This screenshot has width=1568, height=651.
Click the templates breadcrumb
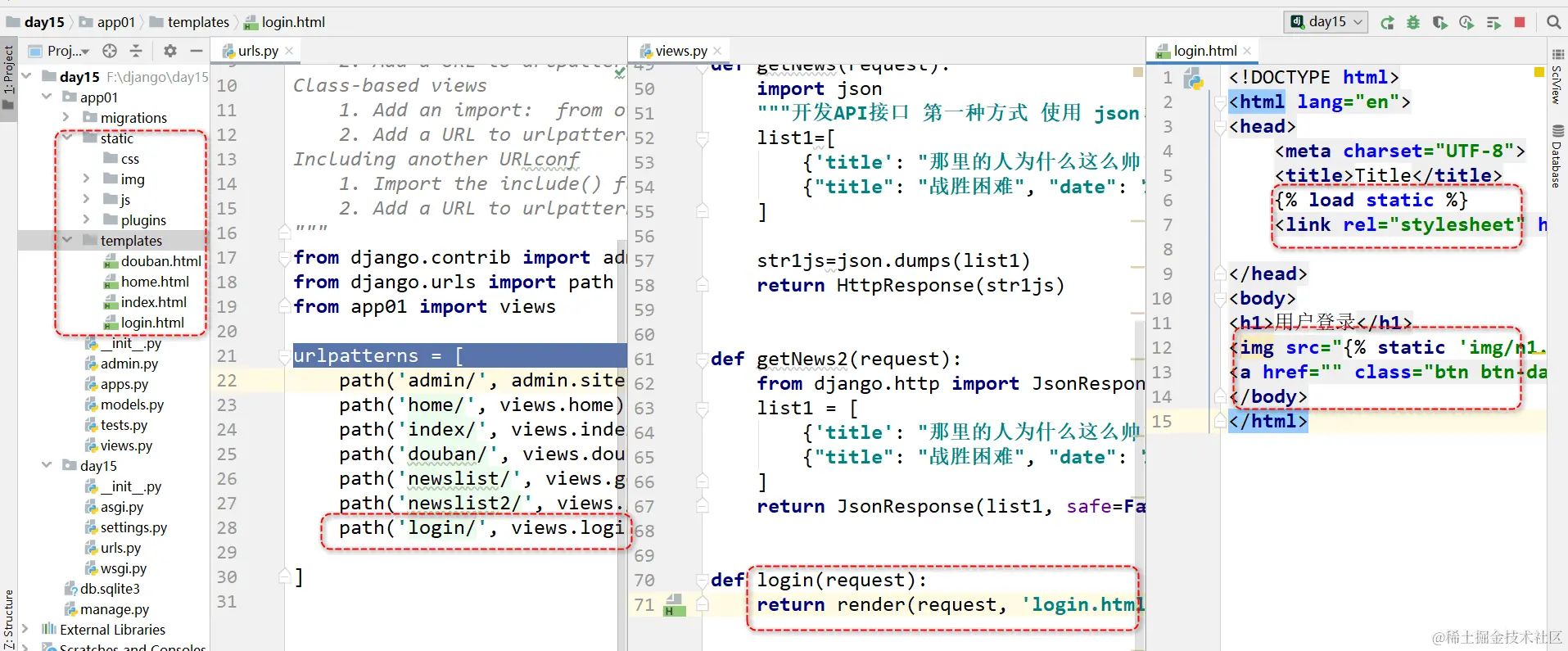189,22
